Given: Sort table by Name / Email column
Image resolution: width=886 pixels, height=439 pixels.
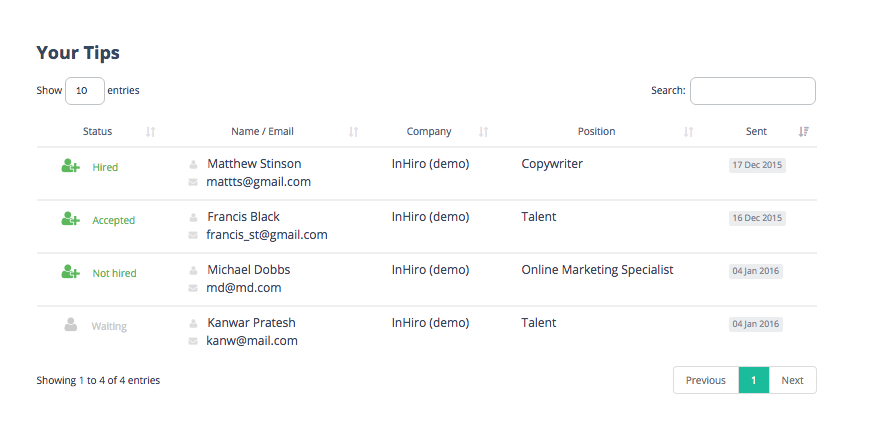Looking at the screenshot, I should (262, 131).
